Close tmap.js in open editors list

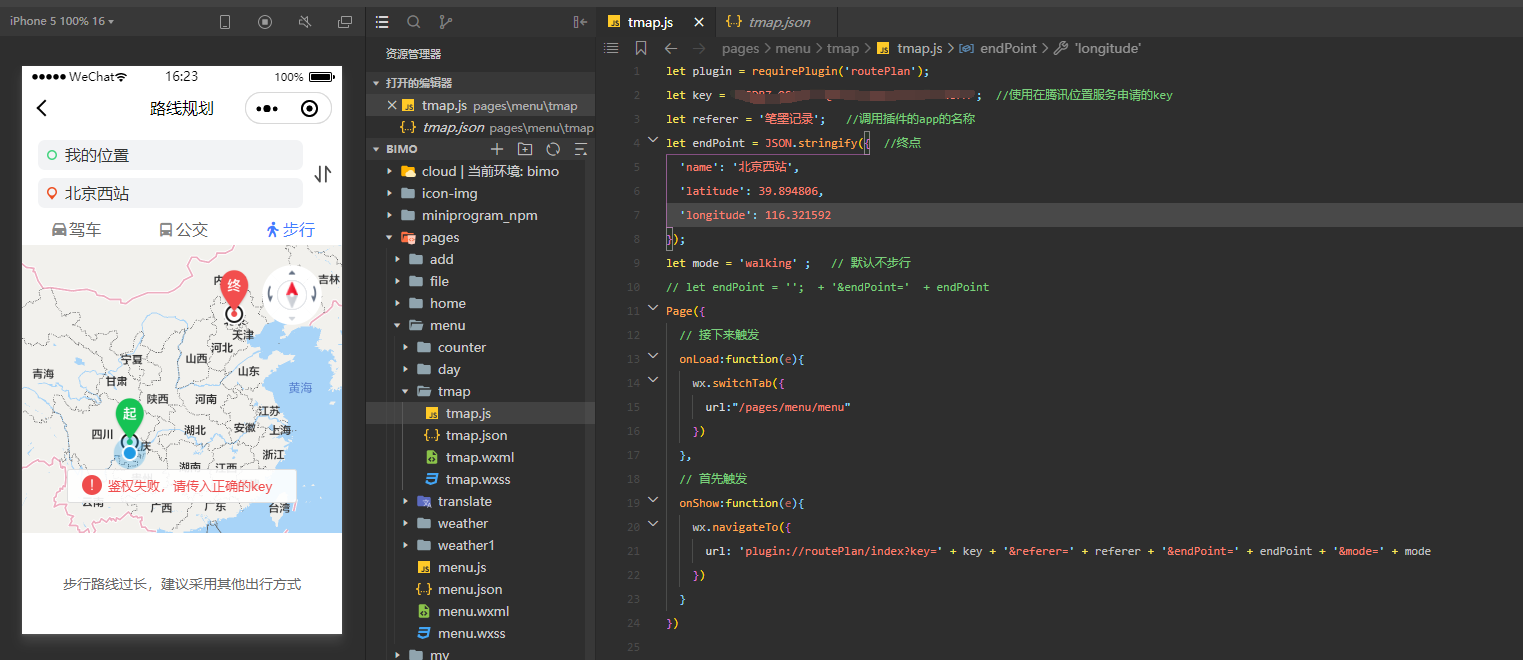pyautogui.click(x=391, y=105)
